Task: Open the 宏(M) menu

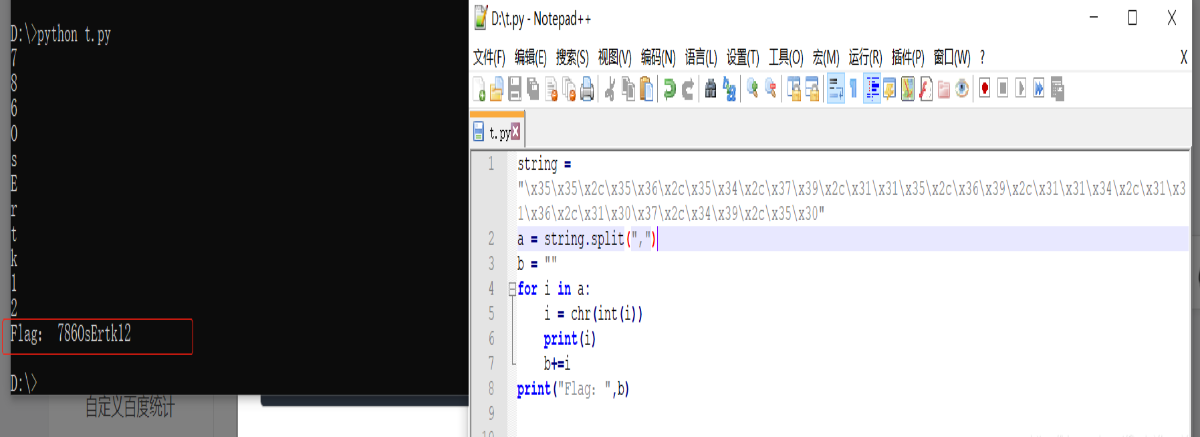Action: point(826,57)
